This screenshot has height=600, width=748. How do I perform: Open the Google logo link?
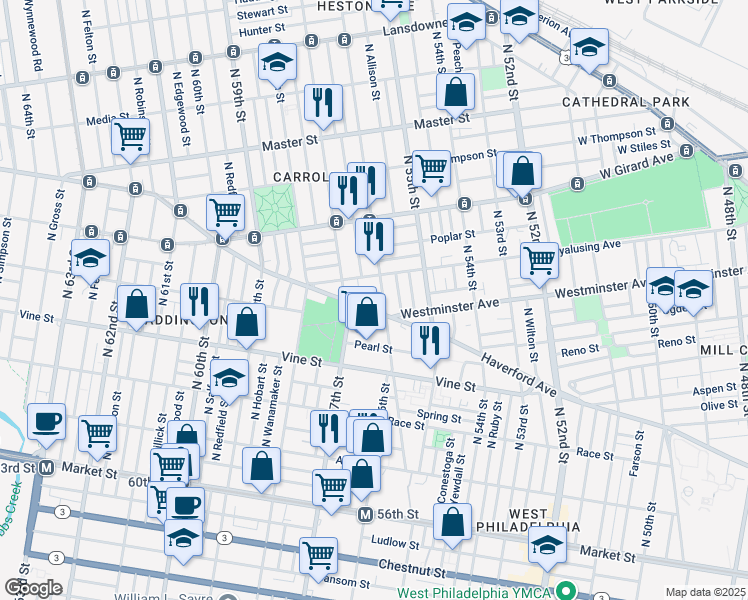(33, 588)
